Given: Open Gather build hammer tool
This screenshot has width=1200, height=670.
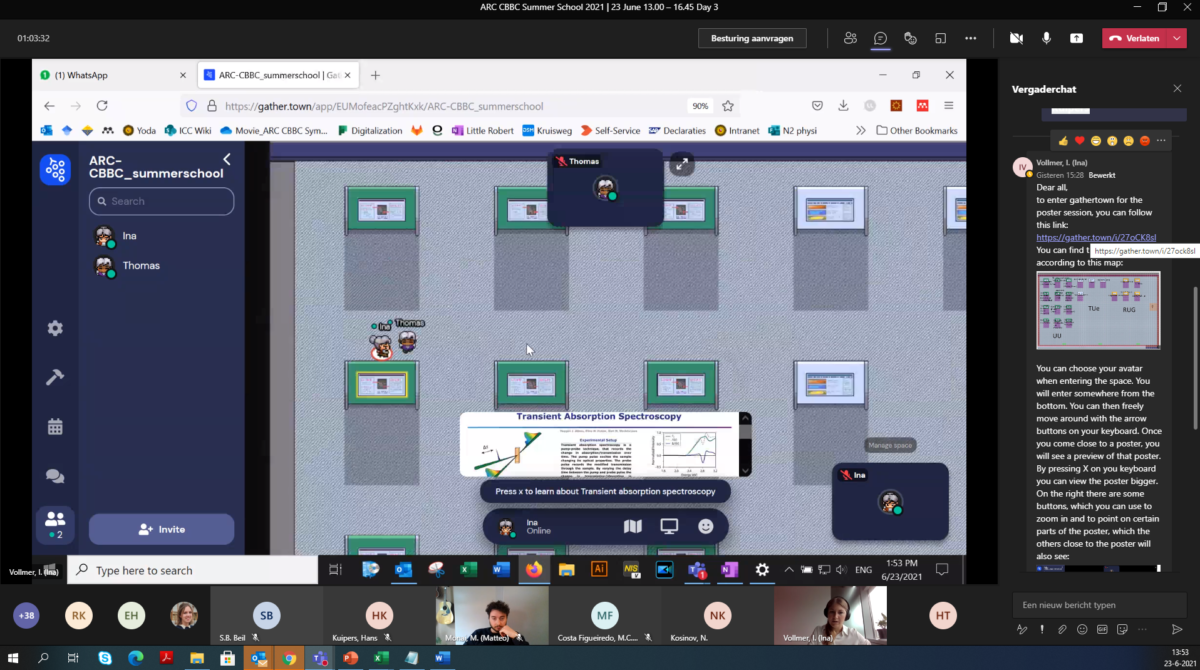Looking at the screenshot, I should (x=55, y=377).
